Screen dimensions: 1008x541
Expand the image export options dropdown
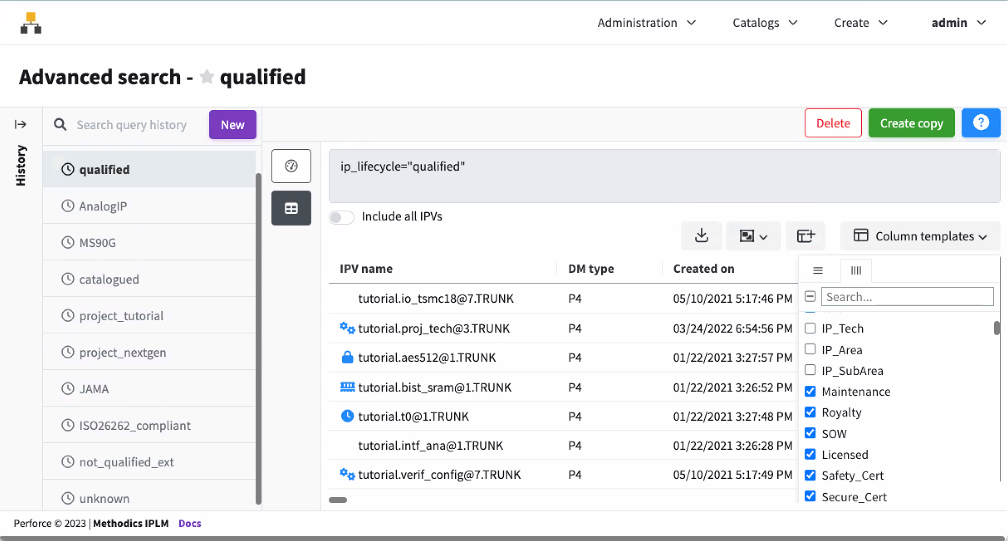753,236
